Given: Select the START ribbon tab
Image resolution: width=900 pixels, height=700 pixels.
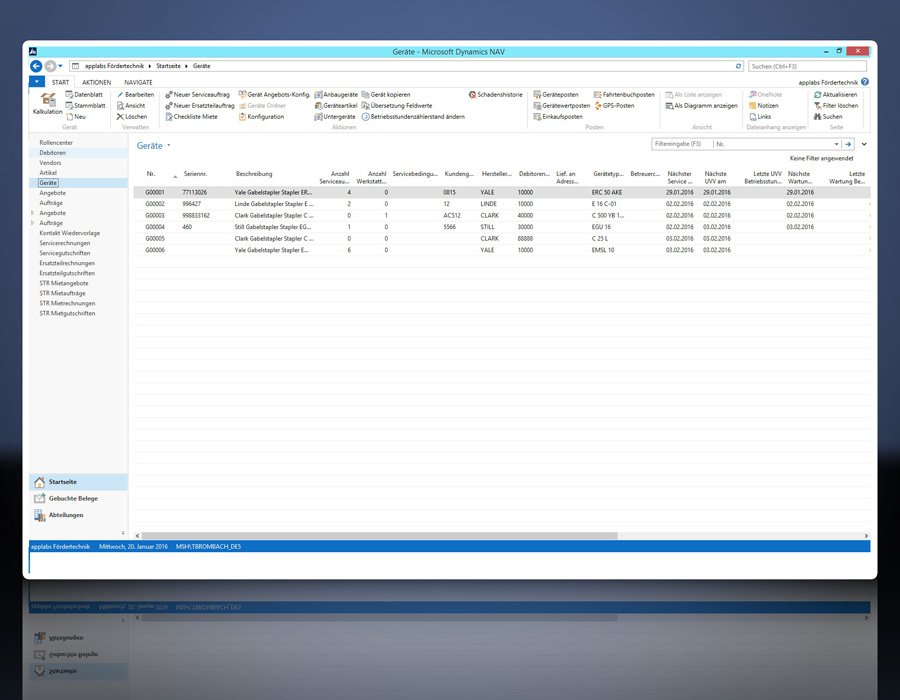Looking at the screenshot, I should pos(60,83).
